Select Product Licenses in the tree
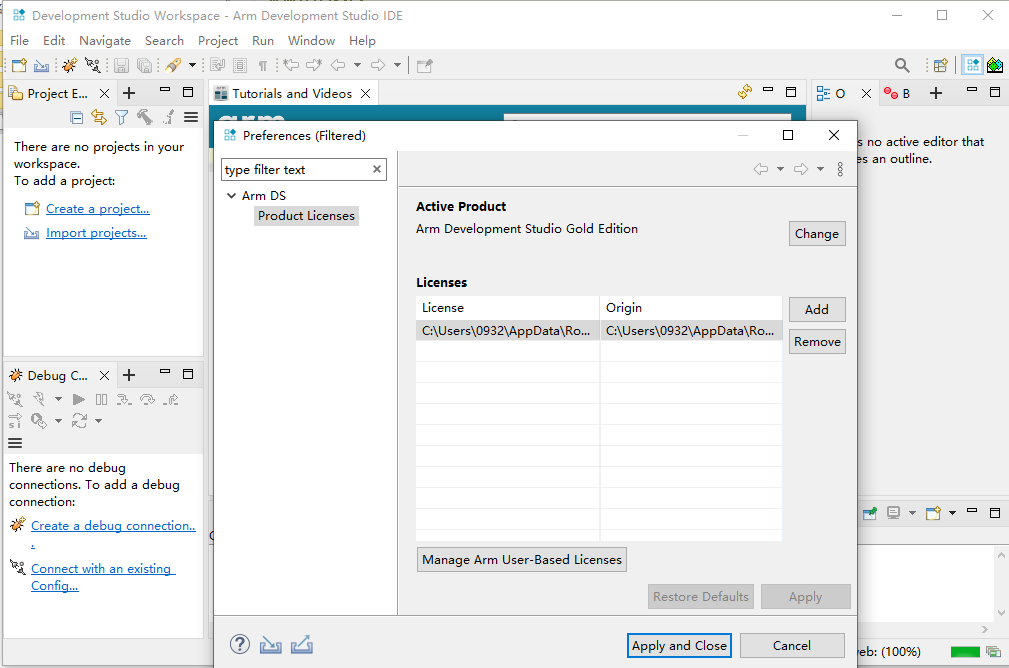Screen dimensions: 1009x668 (306, 216)
